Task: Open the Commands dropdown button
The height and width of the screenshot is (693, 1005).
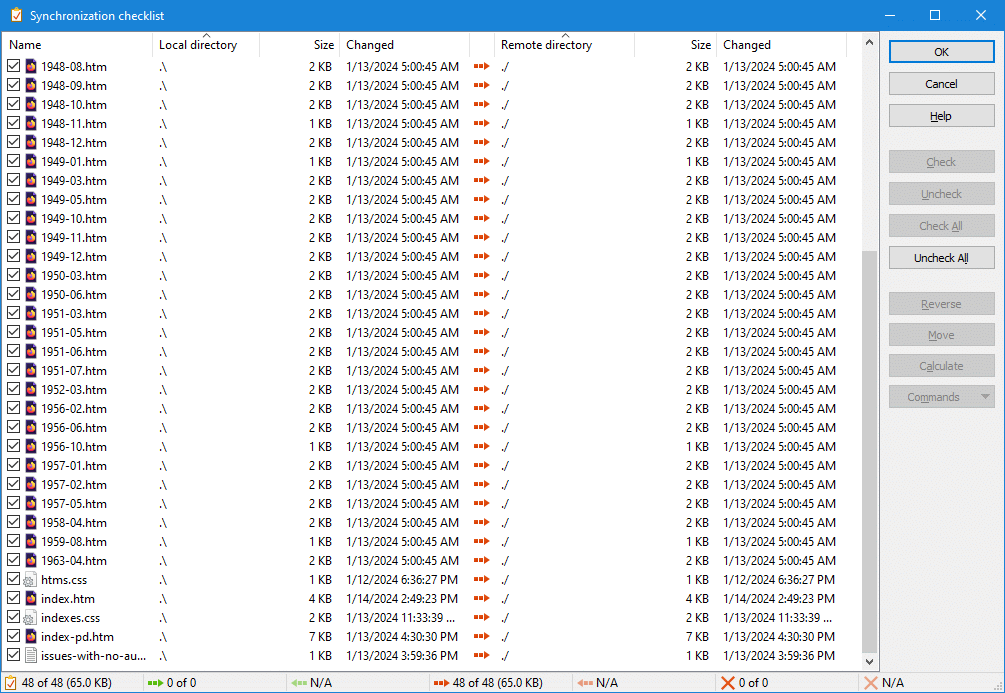Action: click(x=941, y=397)
